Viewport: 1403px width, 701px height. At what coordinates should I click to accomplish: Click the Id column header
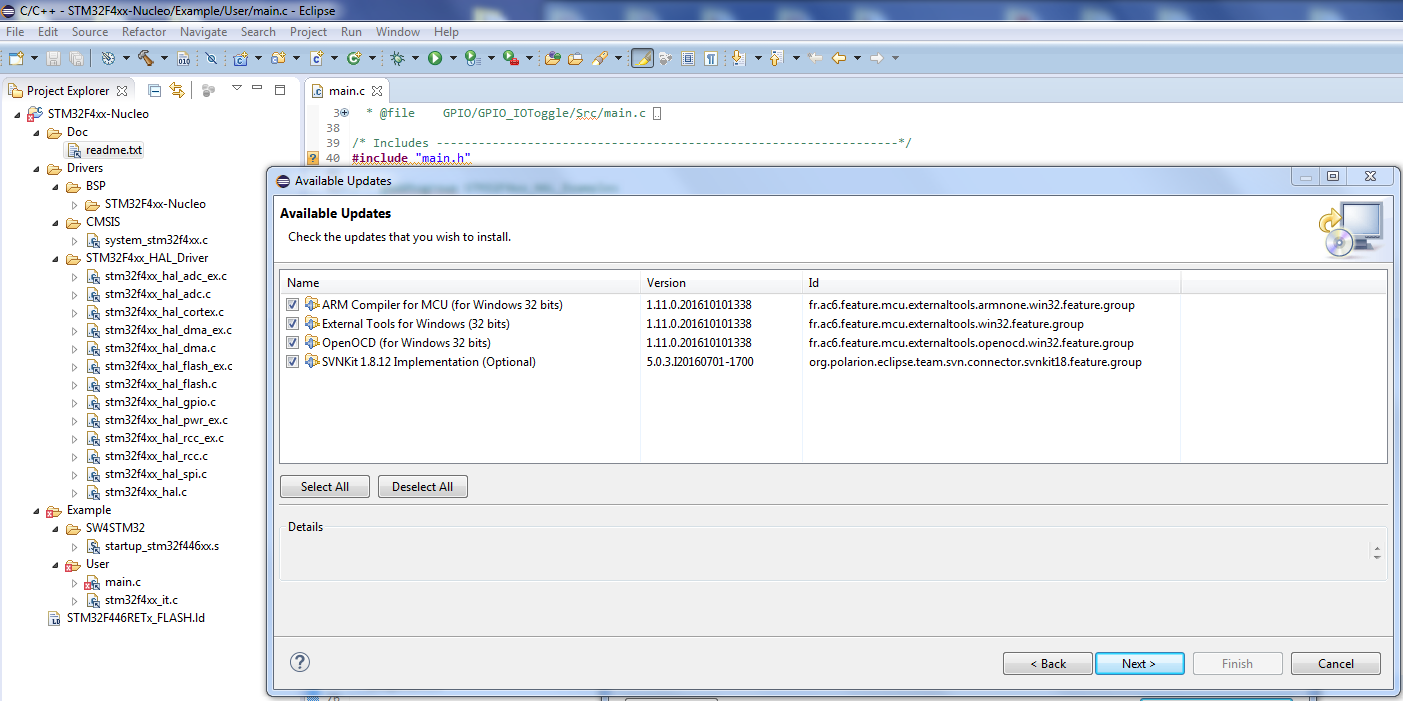991,282
